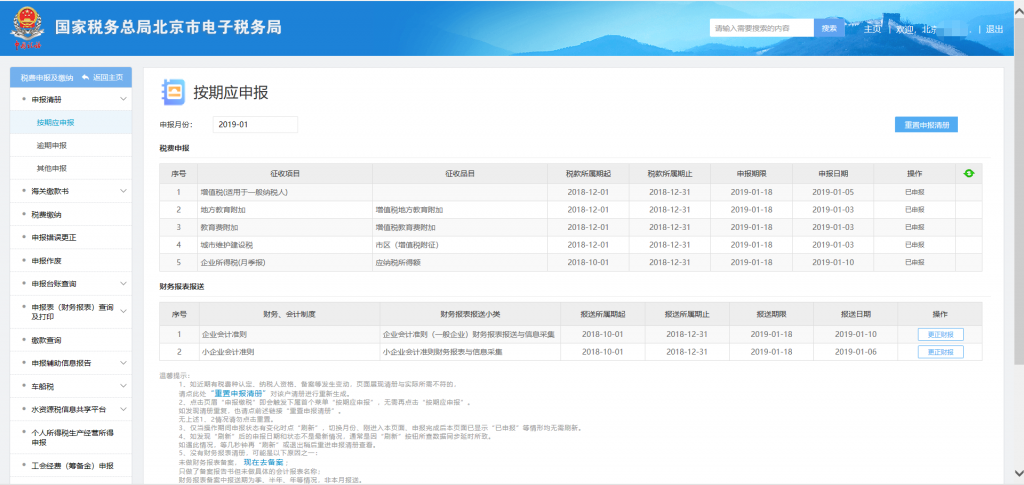
Task: Open the 申报作废 menu item
Action: click(x=71, y=260)
